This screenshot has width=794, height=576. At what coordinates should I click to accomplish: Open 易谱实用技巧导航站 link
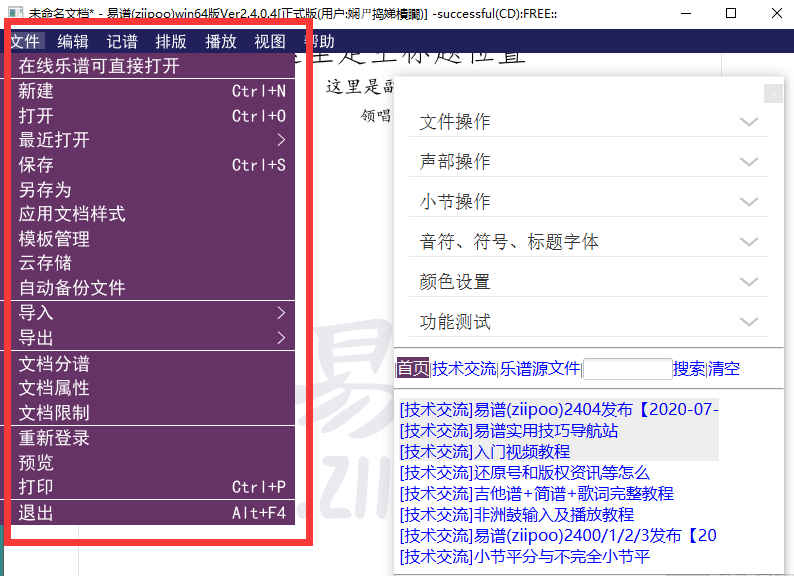tap(509, 431)
